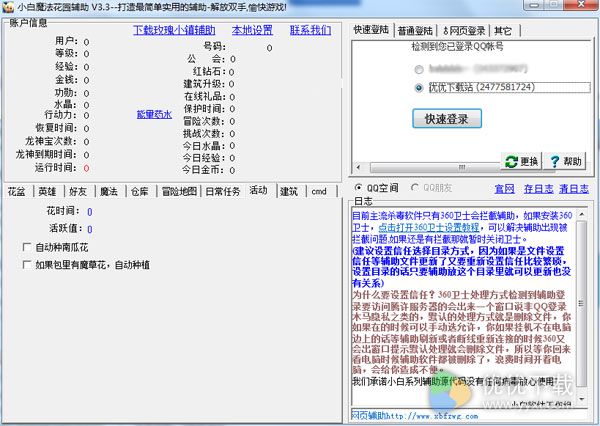Open the 本地设置 link
The image size is (600, 426).
point(252,30)
